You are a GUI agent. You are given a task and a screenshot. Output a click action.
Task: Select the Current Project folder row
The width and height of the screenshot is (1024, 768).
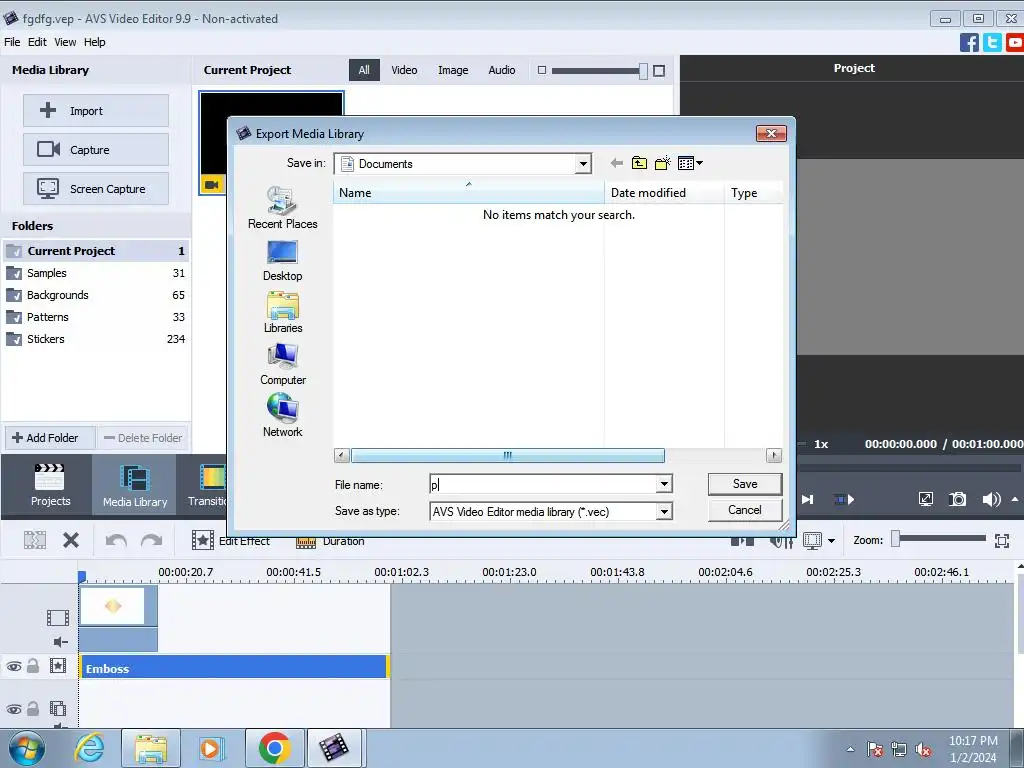pos(95,251)
